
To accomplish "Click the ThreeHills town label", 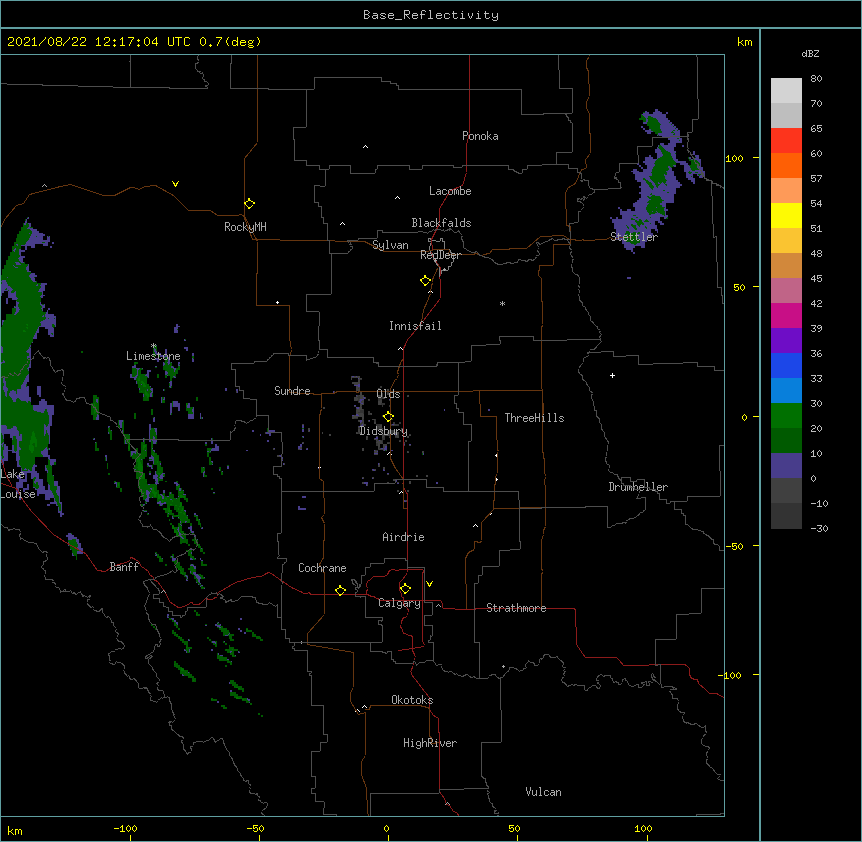I will coord(534,418).
